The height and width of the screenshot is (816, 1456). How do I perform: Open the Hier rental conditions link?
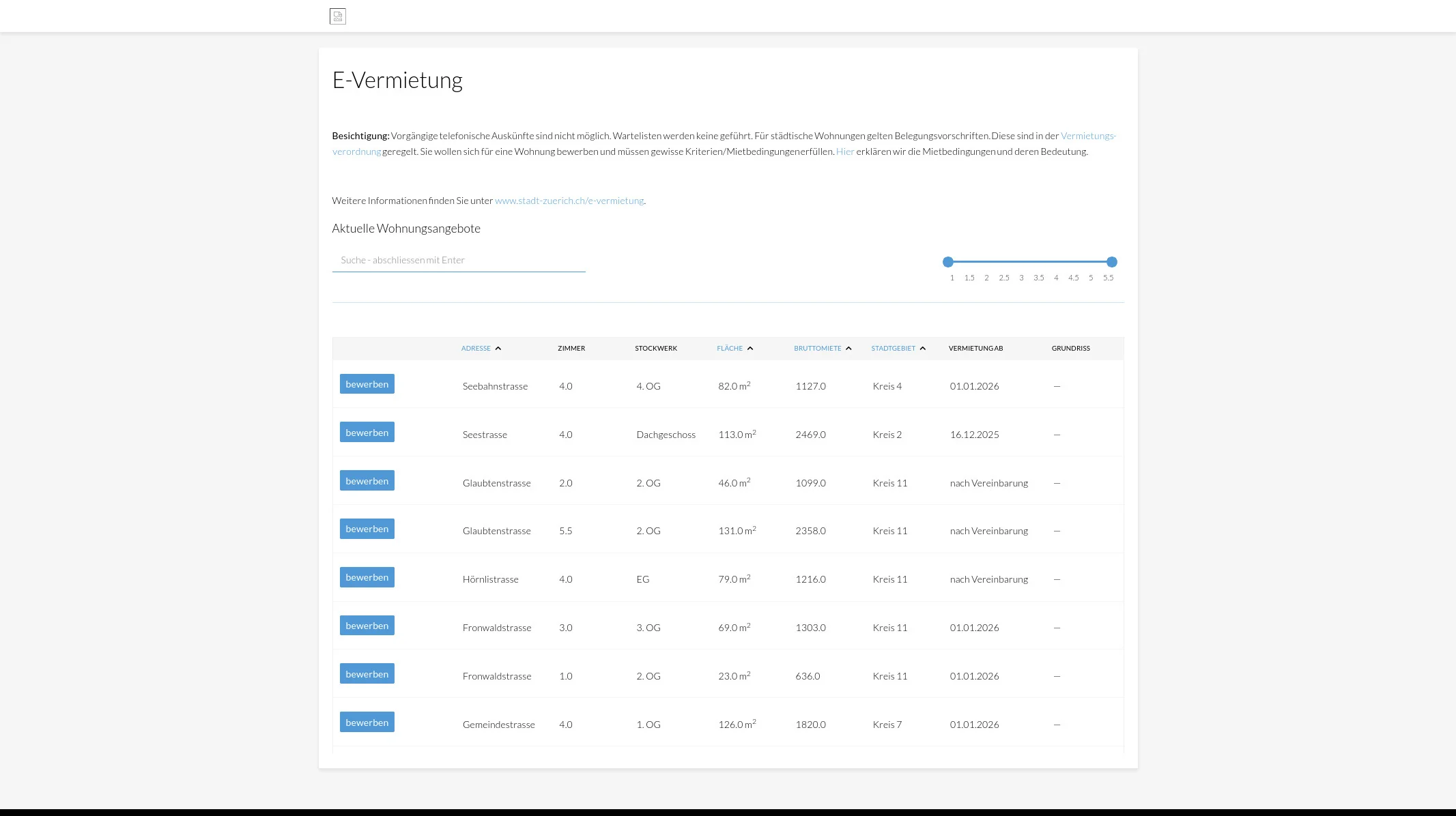point(844,151)
